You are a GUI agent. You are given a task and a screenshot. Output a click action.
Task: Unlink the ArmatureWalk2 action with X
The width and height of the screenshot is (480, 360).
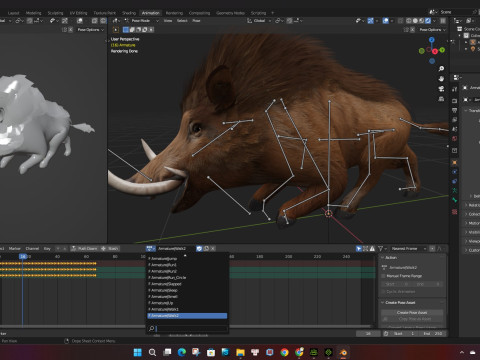(213, 249)
